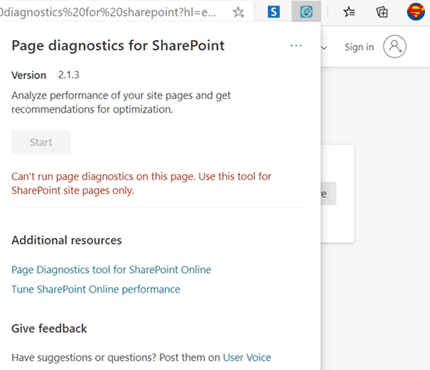Open the three-dot more options menu
Screen dimensions: 430x370
tap(296, 46)
